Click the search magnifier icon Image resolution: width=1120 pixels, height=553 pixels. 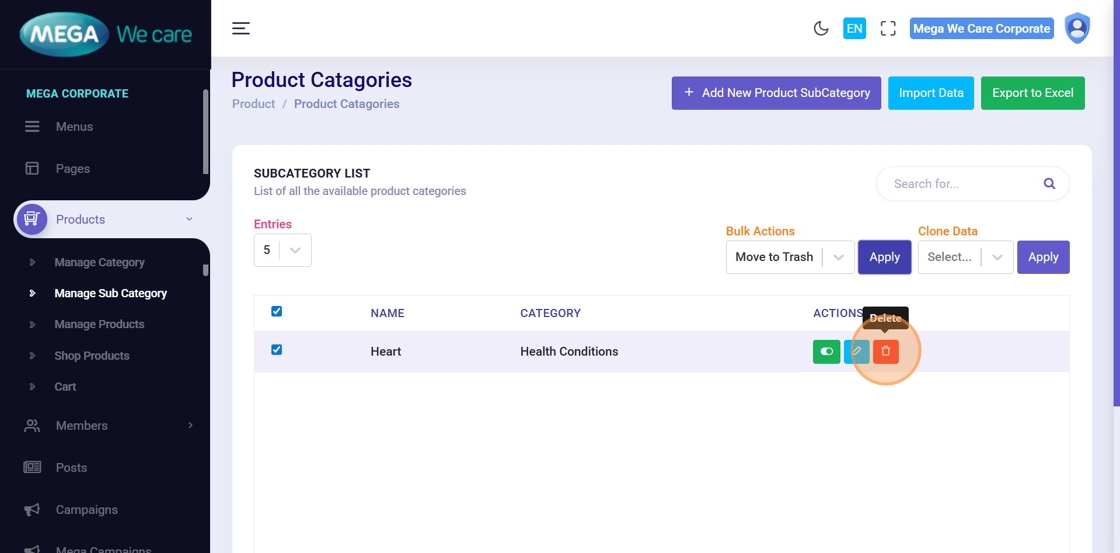1049,184
